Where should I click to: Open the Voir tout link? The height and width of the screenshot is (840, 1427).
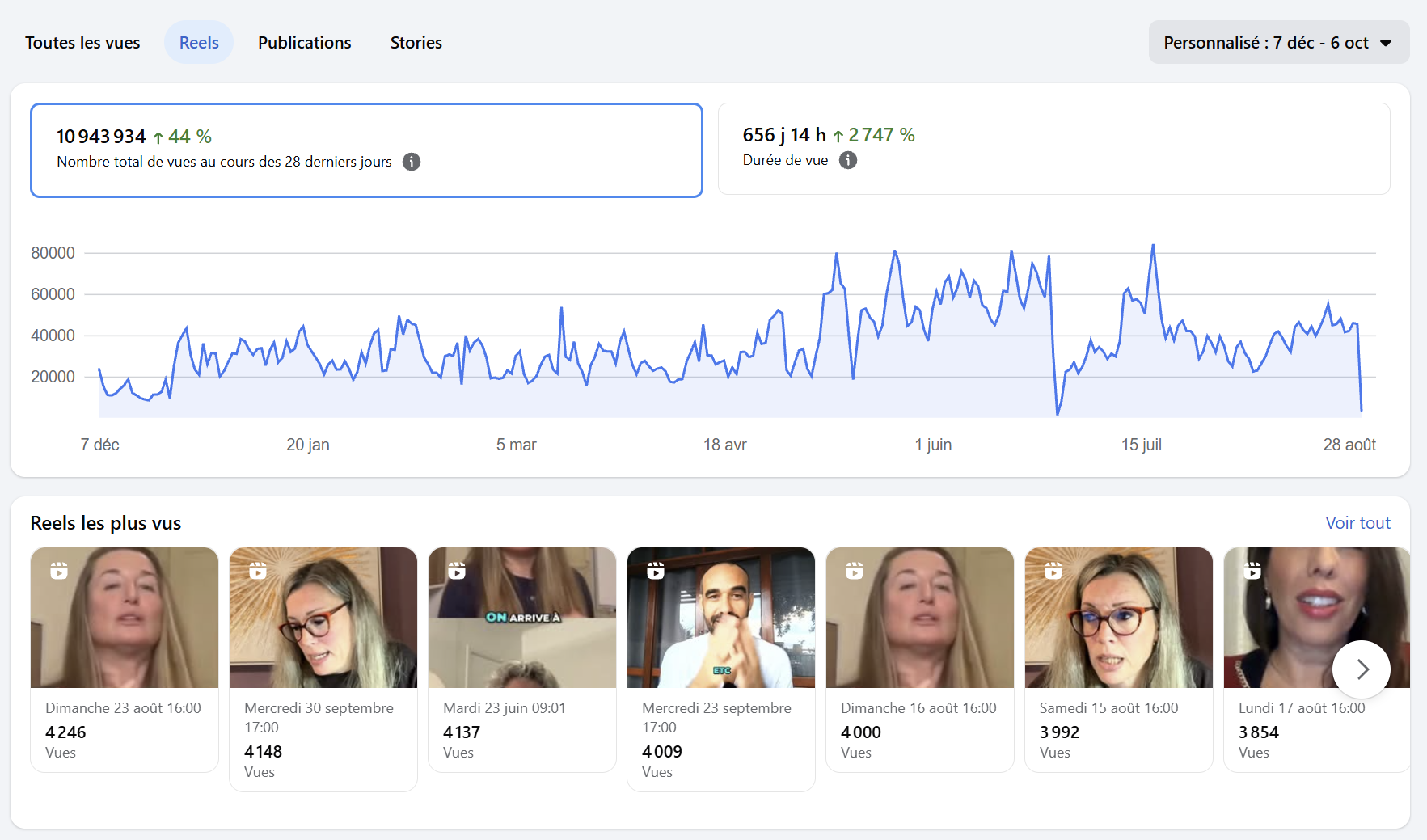coord(1357,523)
